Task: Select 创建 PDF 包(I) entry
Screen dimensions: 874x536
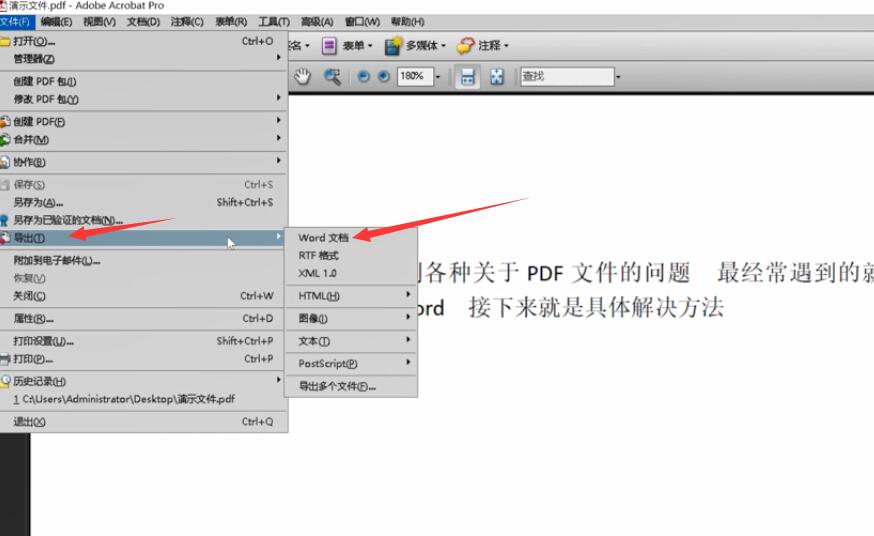Action: point(143,81)
